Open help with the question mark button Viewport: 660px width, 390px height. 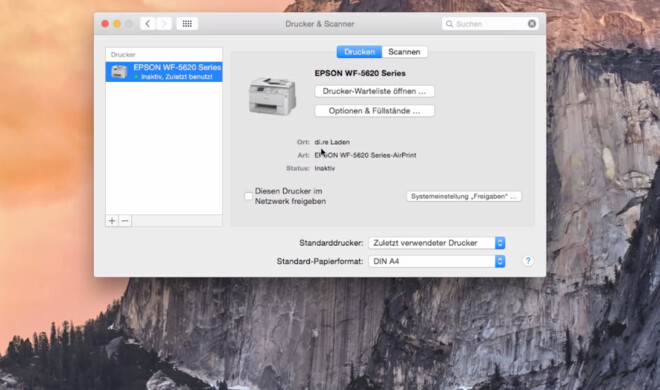pos(528,261)
